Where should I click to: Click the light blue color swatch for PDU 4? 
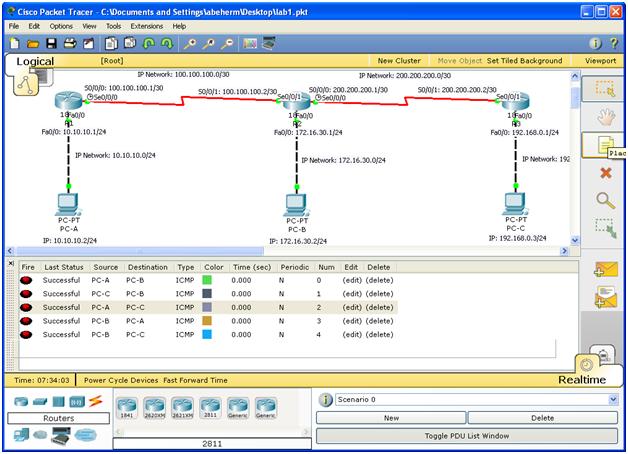(207, 334)
